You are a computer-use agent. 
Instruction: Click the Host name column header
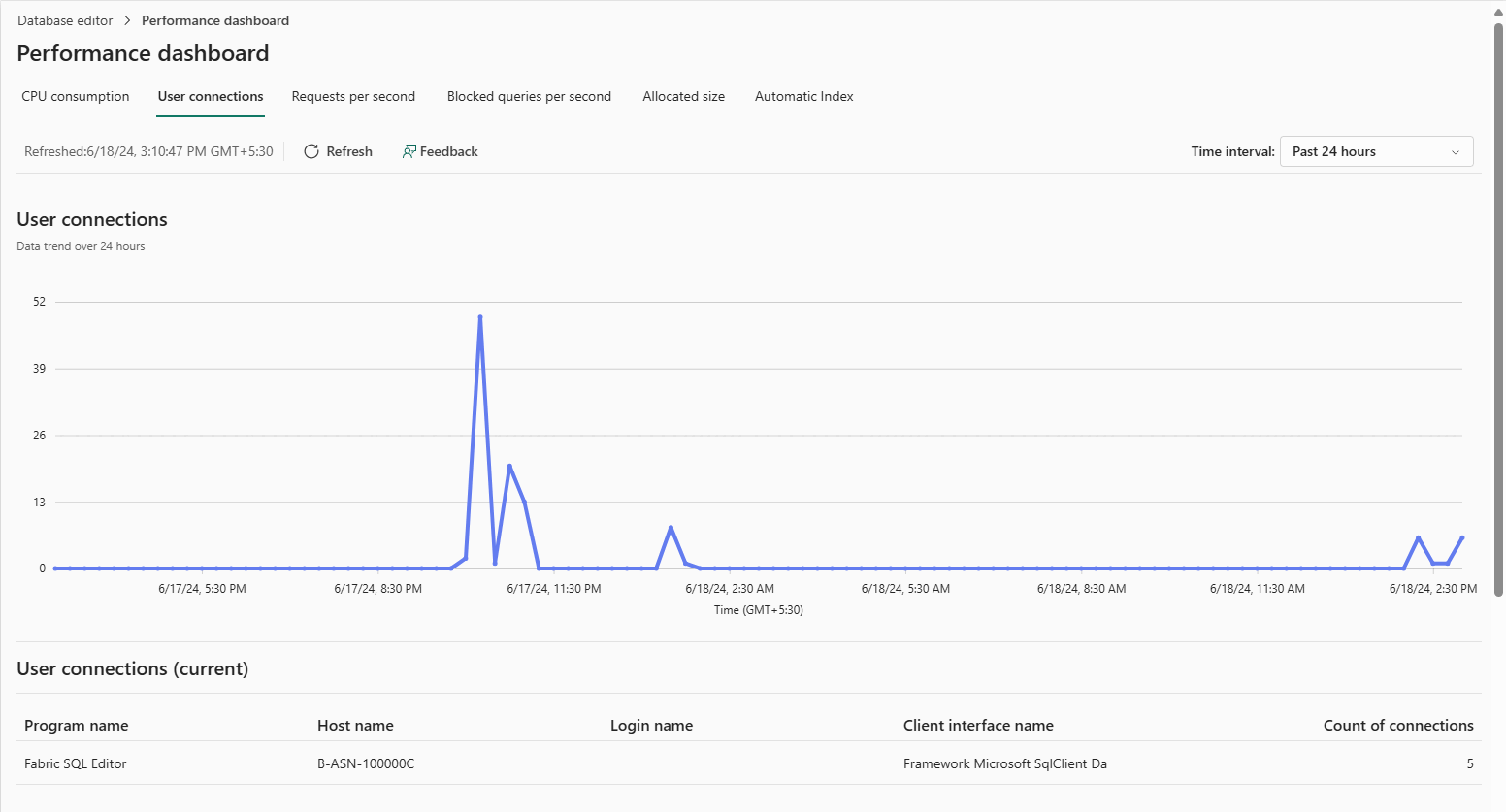355,725
